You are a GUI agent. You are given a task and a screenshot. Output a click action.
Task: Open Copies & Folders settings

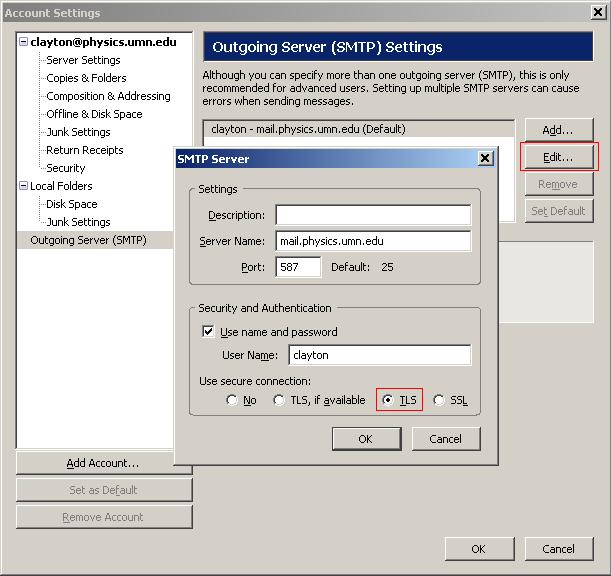click(86, 78)
